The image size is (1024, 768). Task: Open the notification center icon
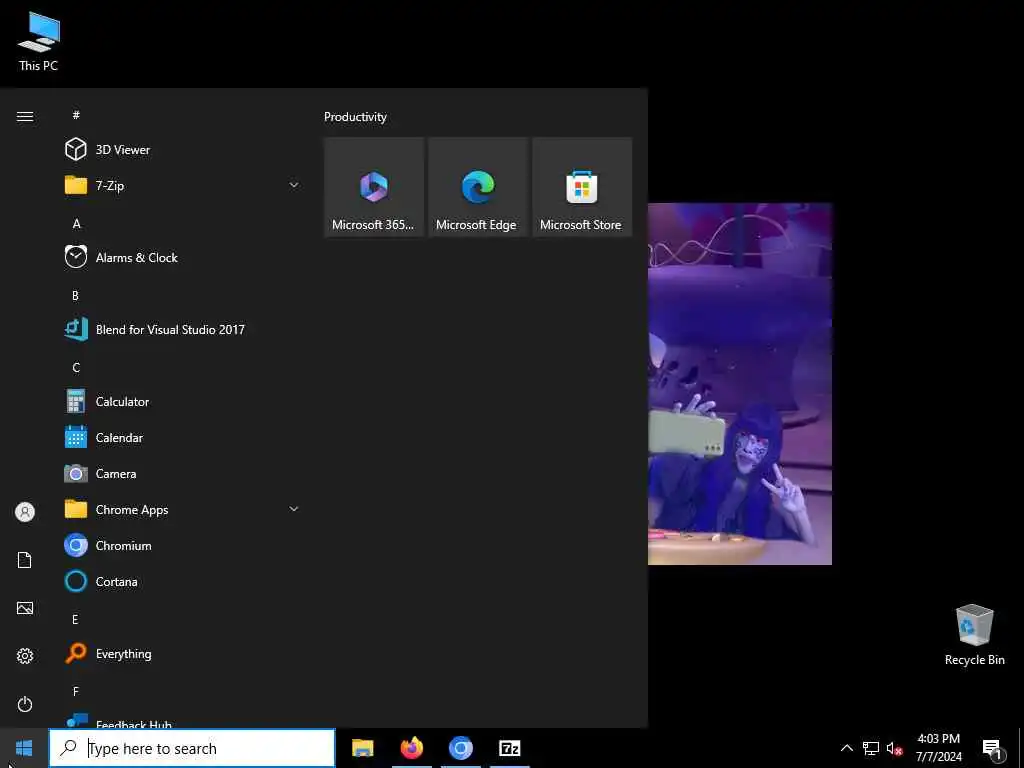(x=993, y=749)
